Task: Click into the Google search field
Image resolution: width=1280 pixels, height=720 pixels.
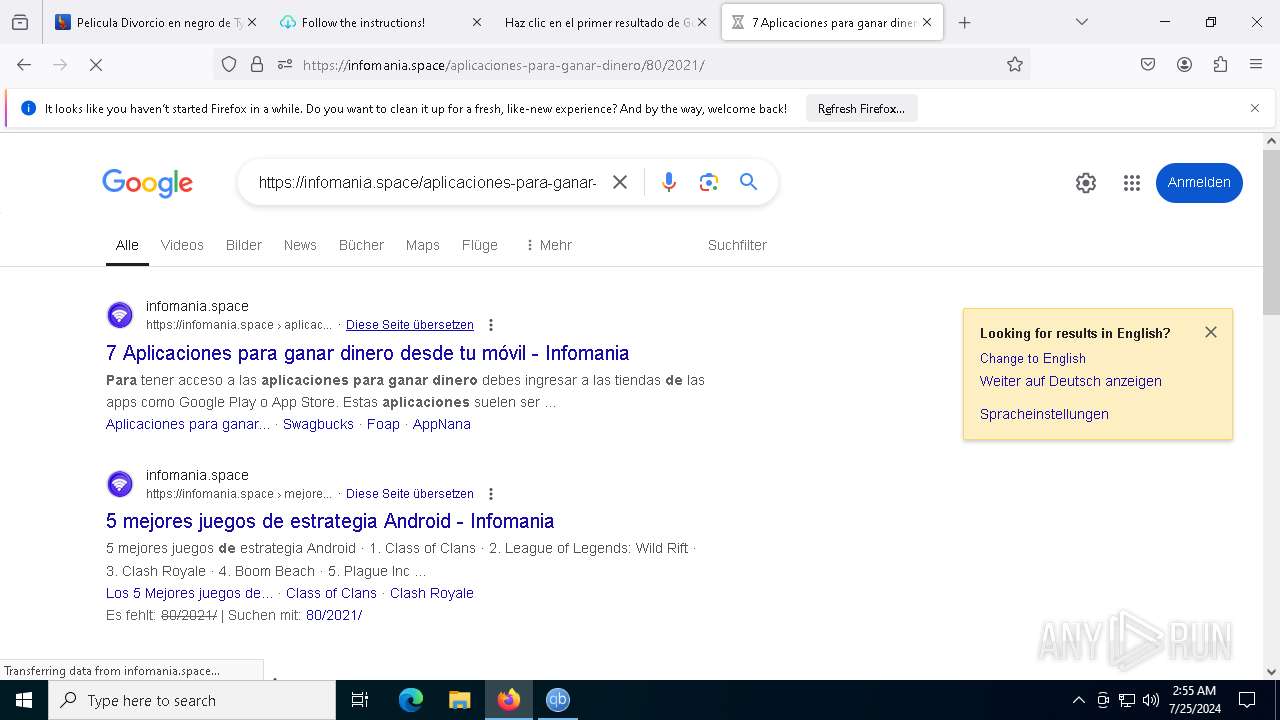Action: 428,182
